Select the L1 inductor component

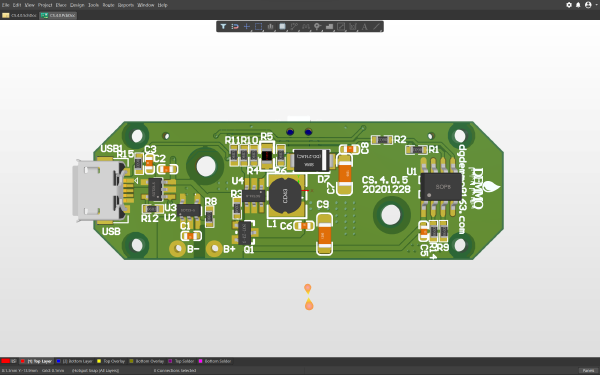(x=286, y=196)
